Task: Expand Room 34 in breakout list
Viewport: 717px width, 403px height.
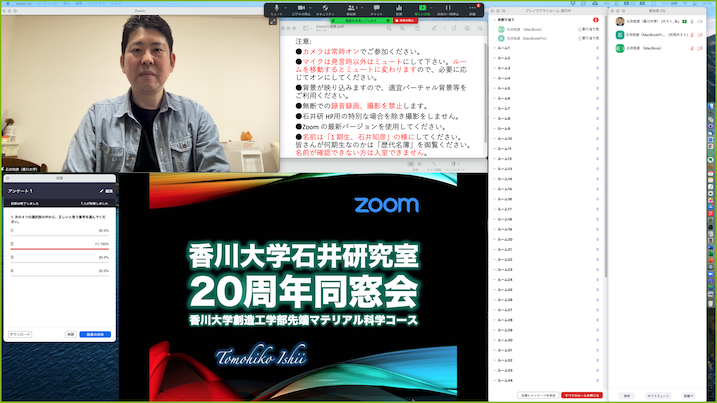Action: pyautogui.click(x=495, y=381)
